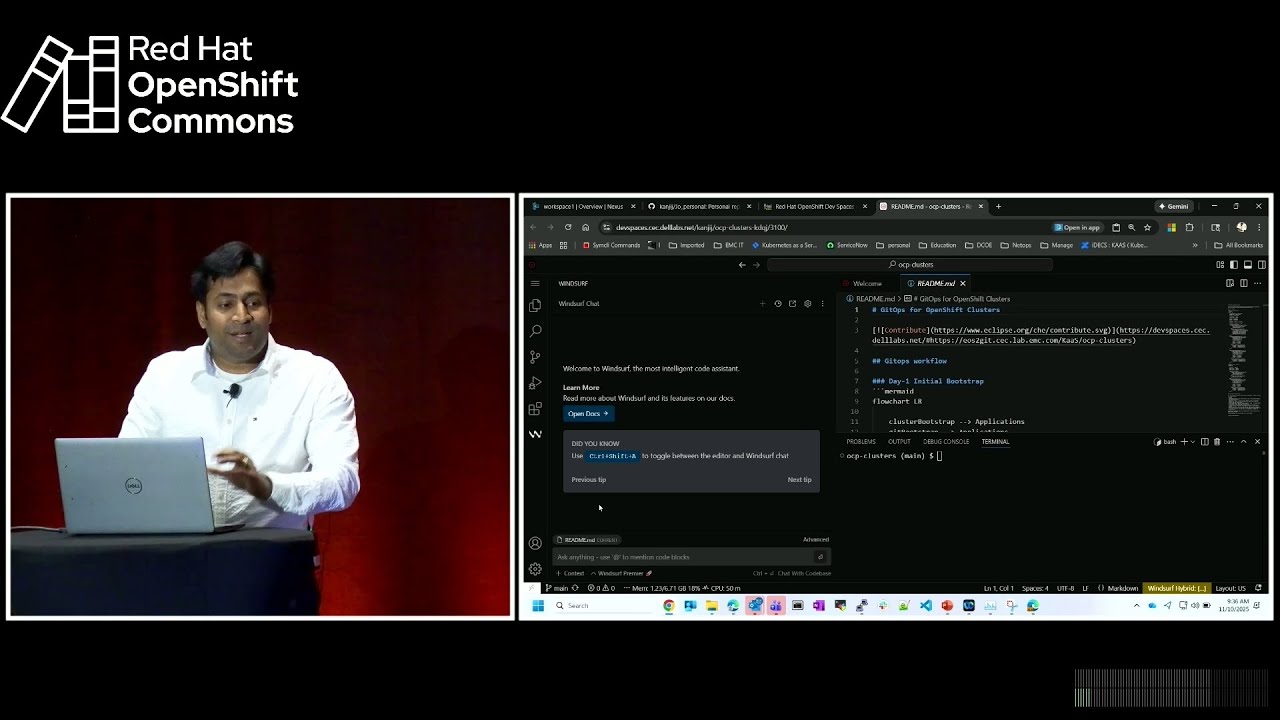Open Windsurf chat more actions menu

tap(822, 303)
